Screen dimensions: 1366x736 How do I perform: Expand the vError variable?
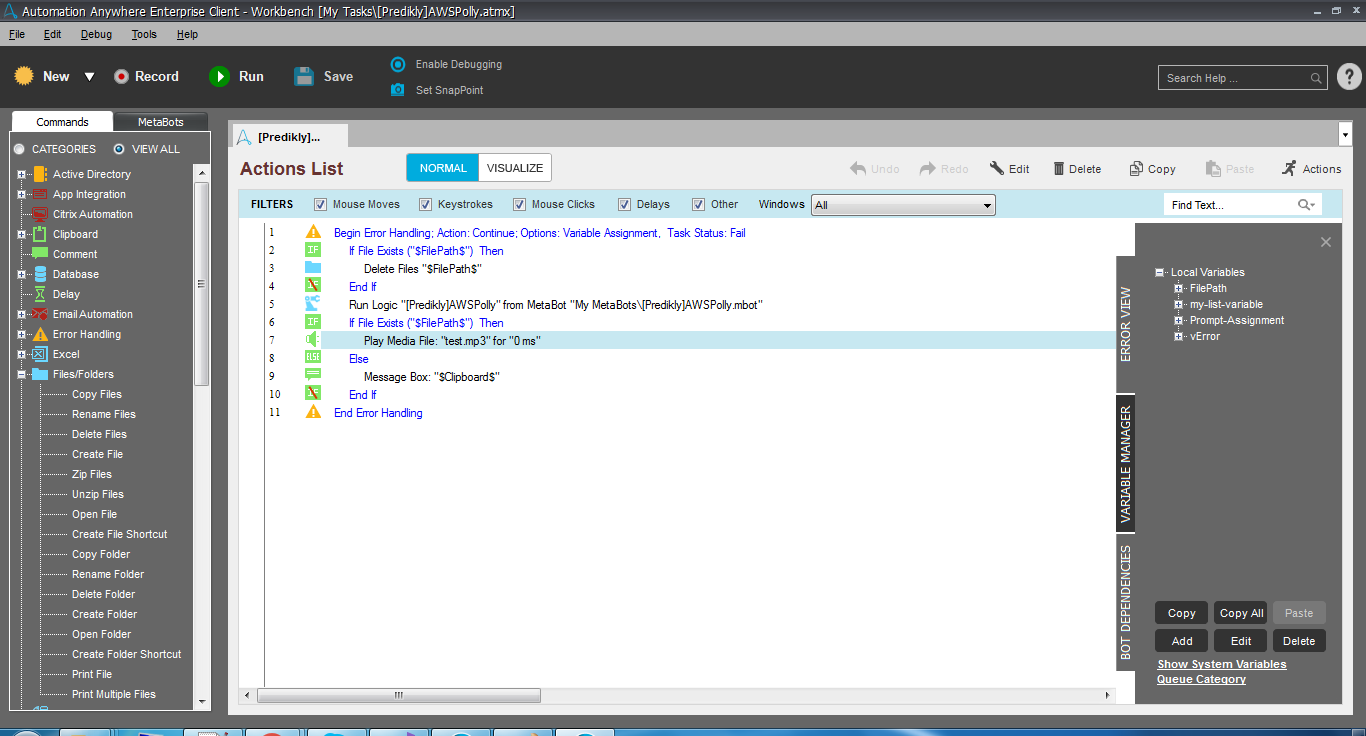1180,336
